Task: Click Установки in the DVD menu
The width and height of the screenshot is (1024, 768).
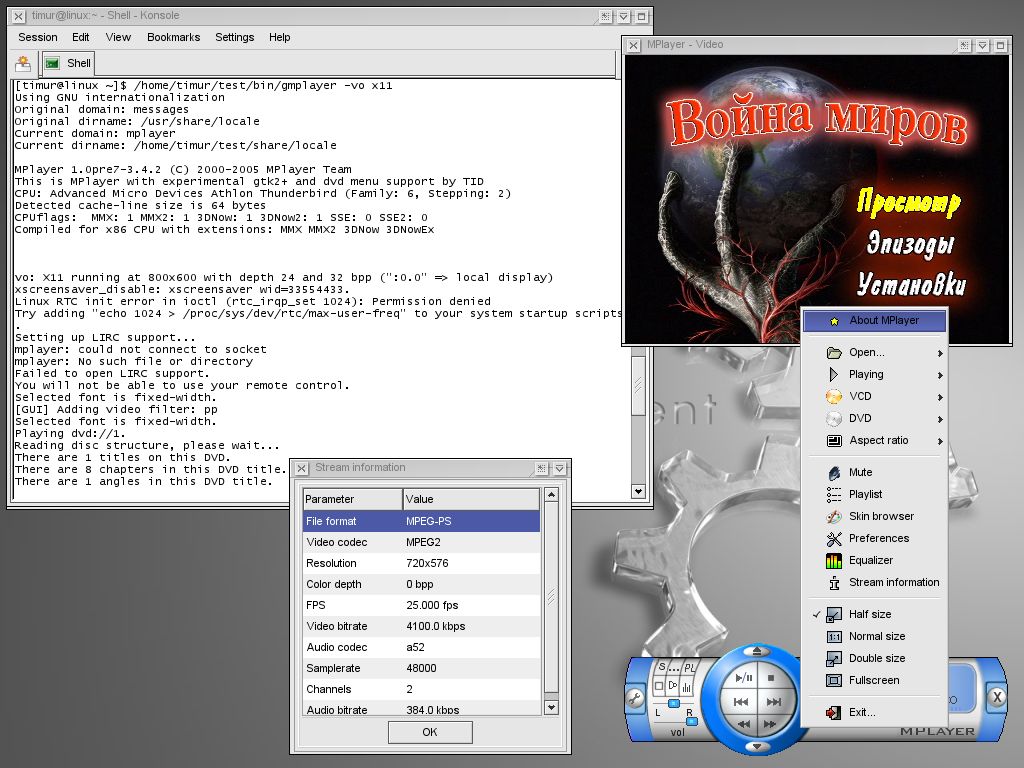Action: [x=911, y=284]
